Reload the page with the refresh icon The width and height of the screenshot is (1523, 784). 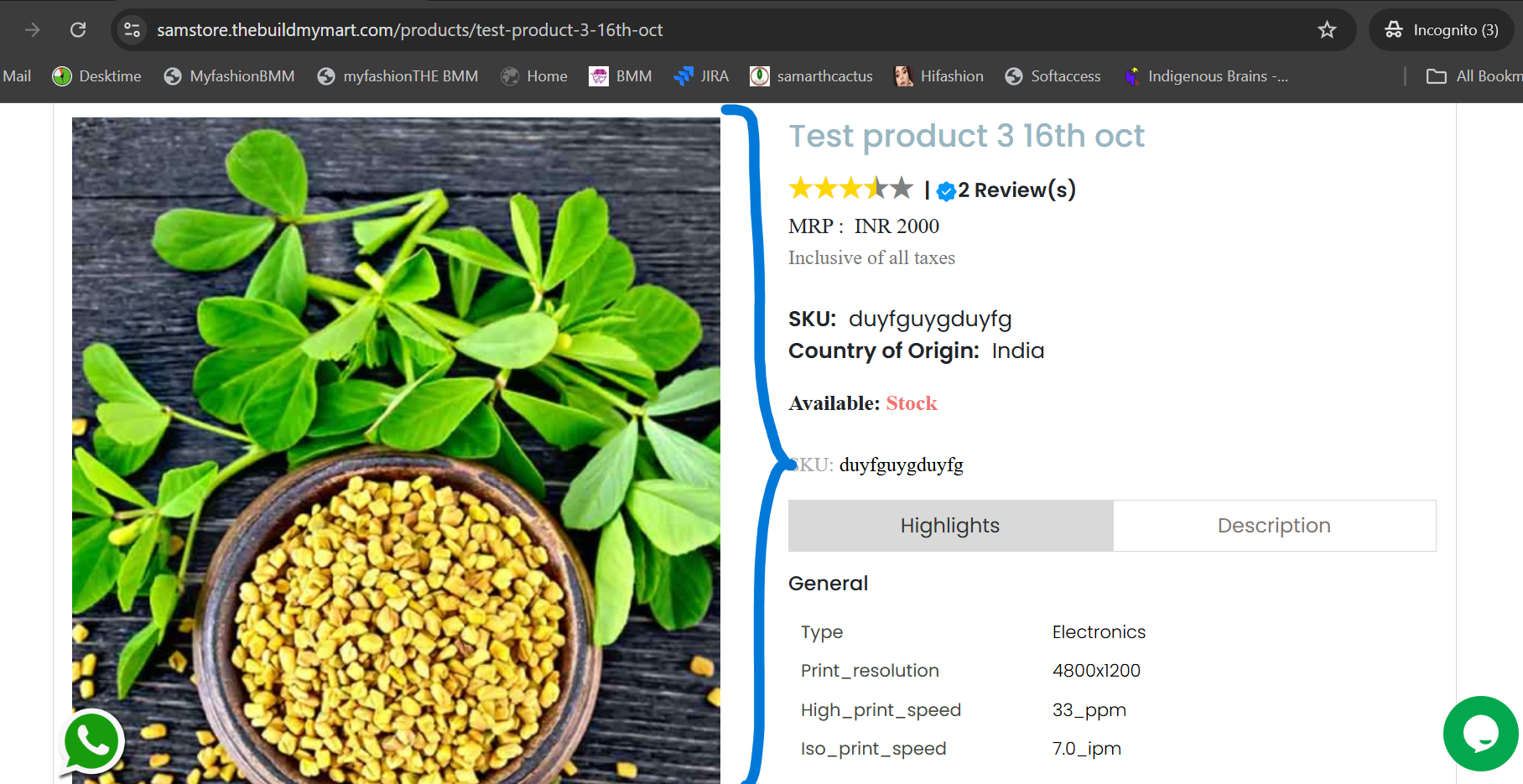pyautogui.click(x=78, y=30)
